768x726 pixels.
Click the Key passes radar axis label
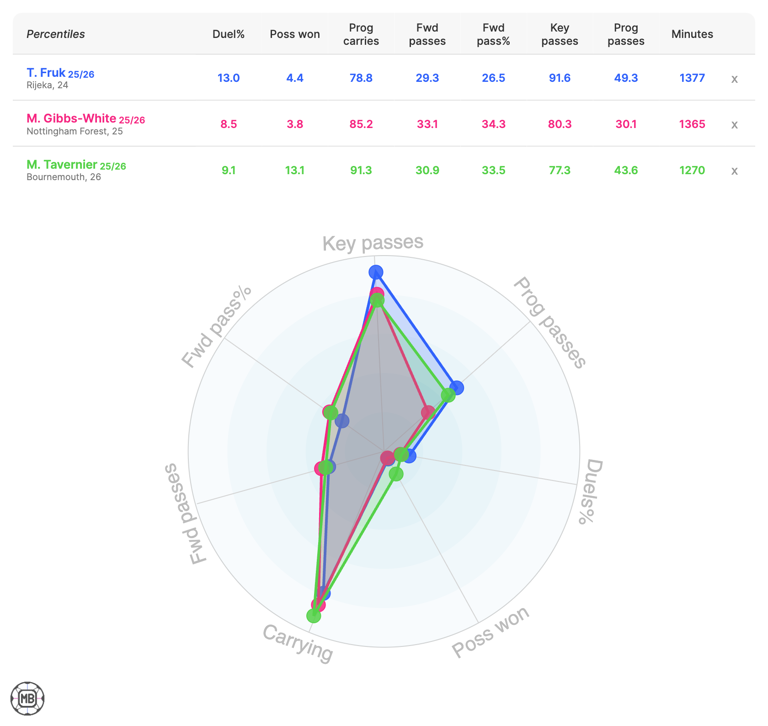click(373, 243)
